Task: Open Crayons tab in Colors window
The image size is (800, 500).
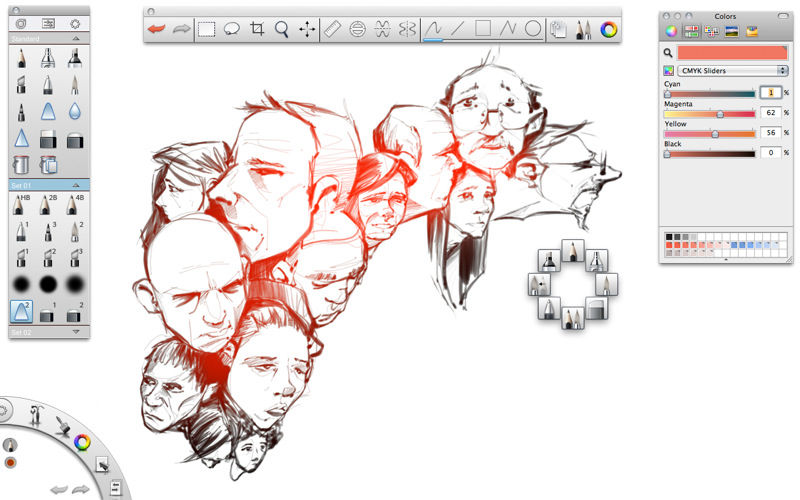Action: pos(752,31)
